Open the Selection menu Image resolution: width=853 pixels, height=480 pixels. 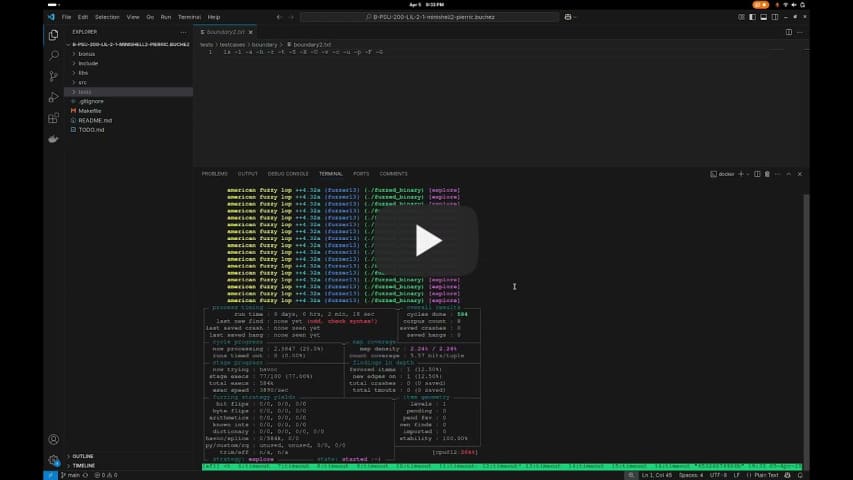(107, 17)
